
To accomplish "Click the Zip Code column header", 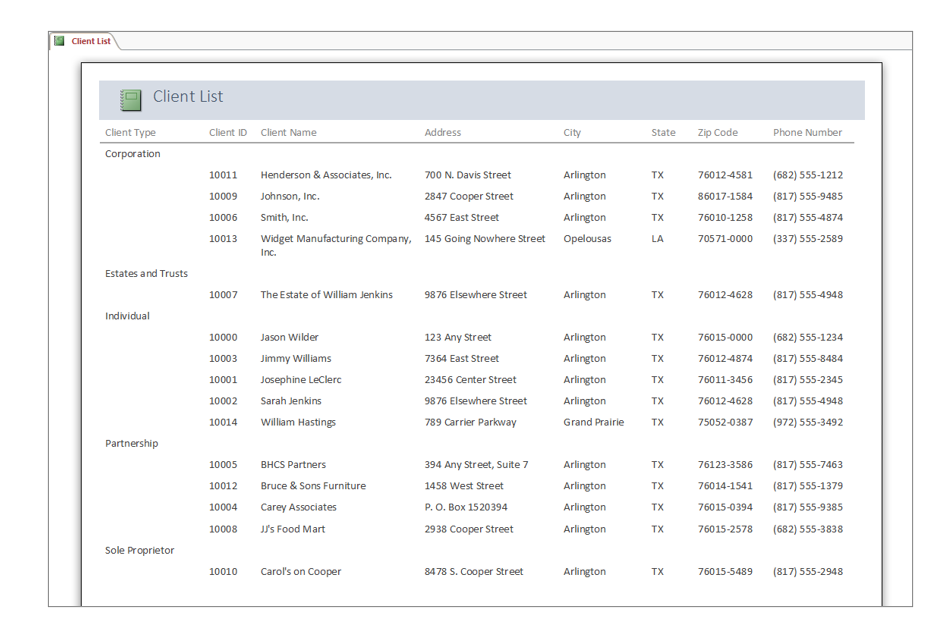I will click(717, 133).
